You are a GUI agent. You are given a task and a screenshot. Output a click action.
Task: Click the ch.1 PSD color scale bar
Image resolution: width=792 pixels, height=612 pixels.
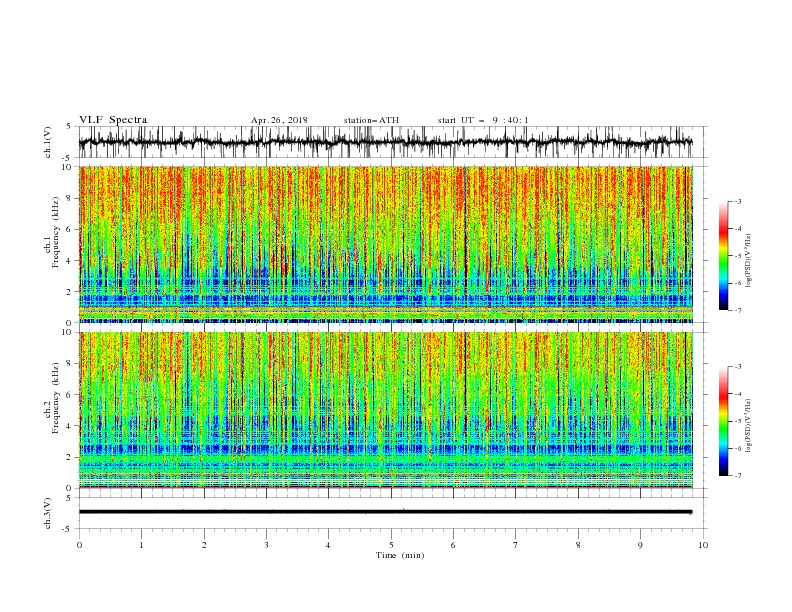pos(723,256)
